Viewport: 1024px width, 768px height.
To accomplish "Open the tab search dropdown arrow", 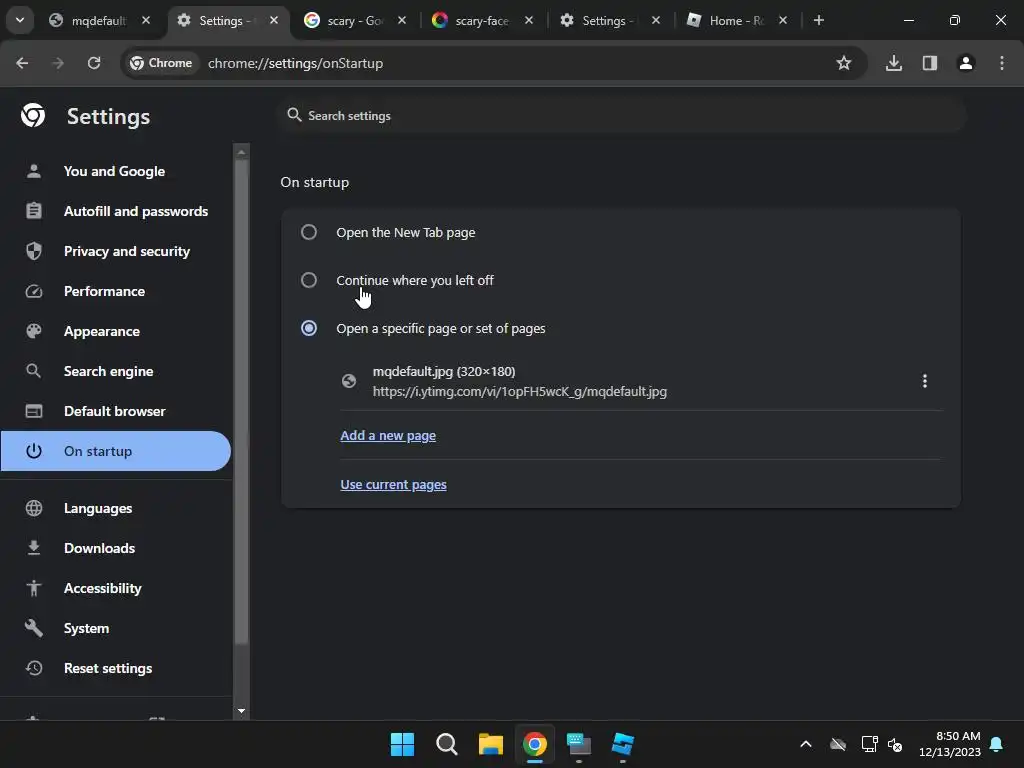I will point(20,20).
